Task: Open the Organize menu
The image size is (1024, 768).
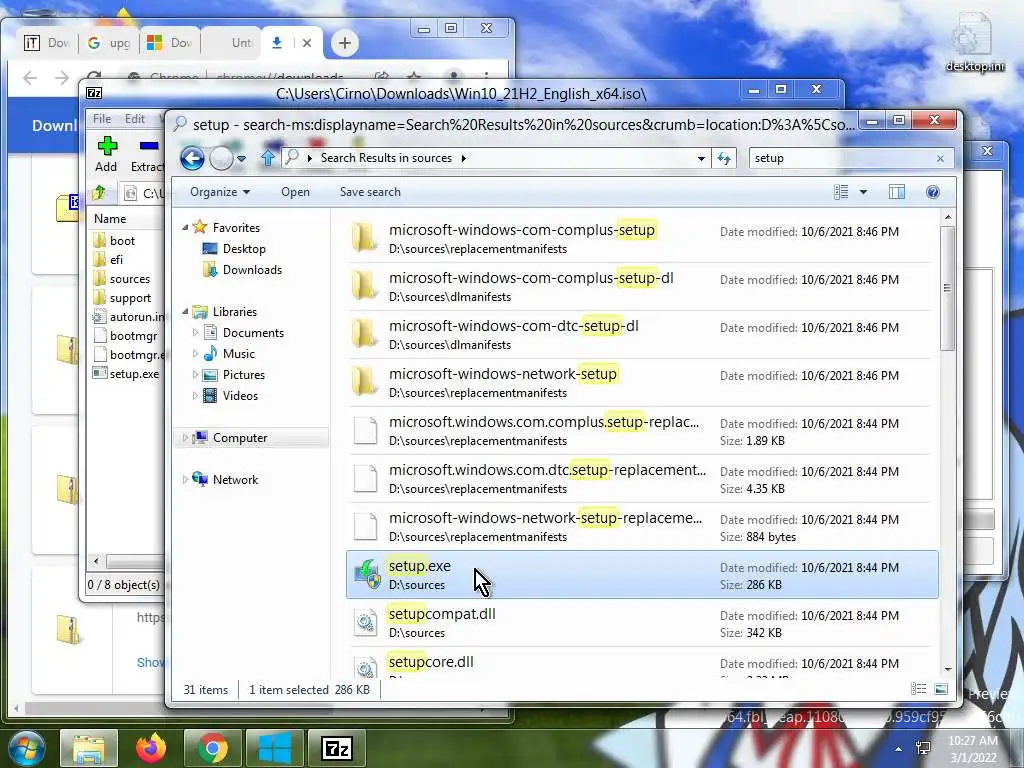Action: tap(220, 192)
